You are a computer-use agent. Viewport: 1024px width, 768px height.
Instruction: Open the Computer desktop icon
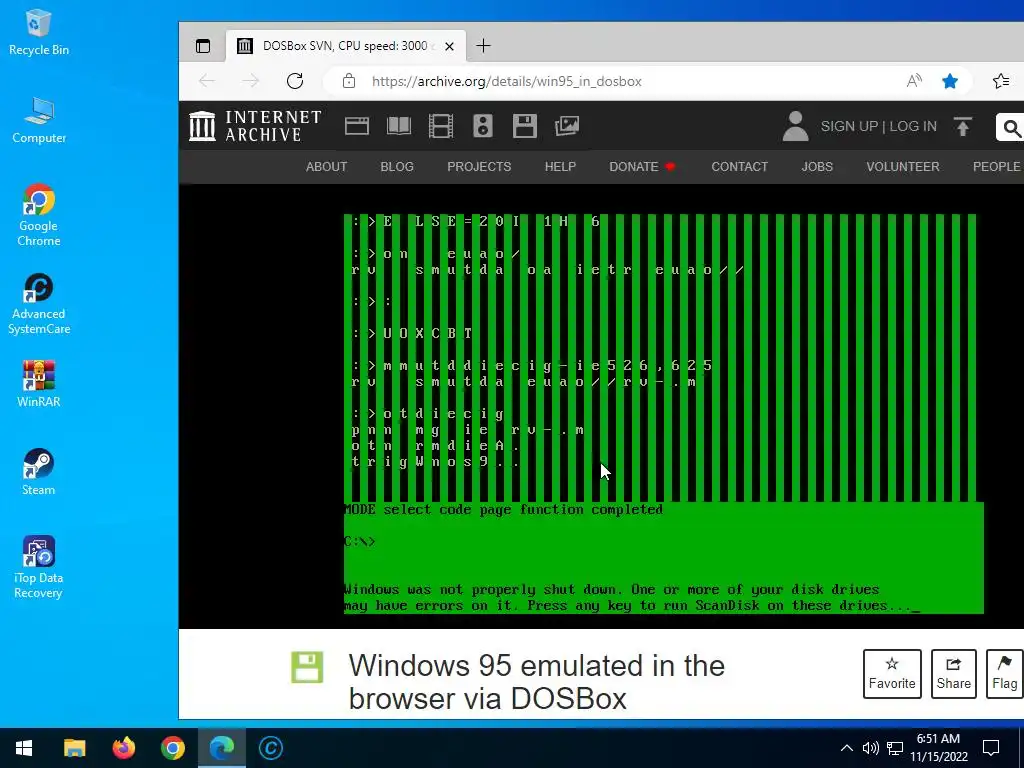tap(39, 120)
